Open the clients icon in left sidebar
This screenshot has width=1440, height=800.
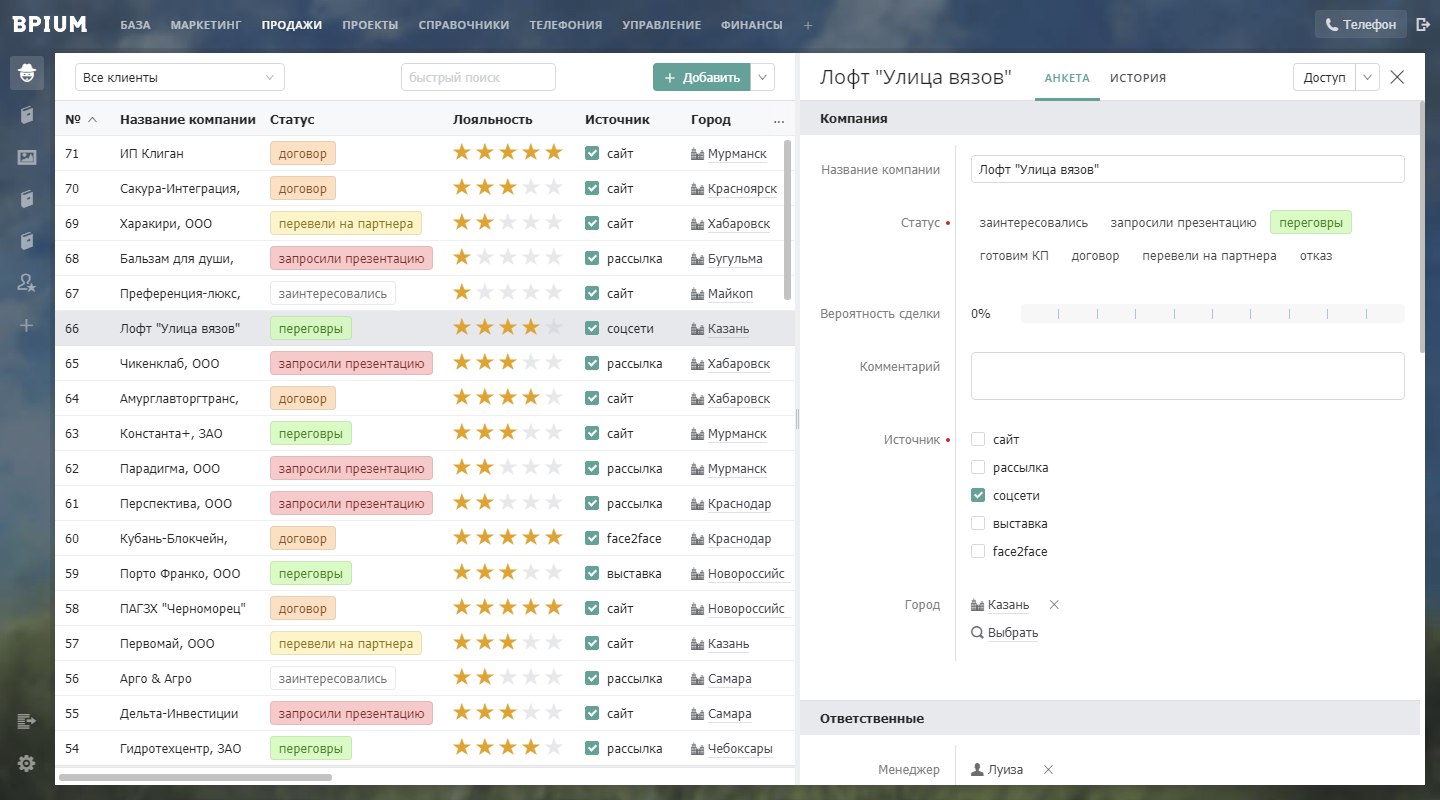click(27, 72)
